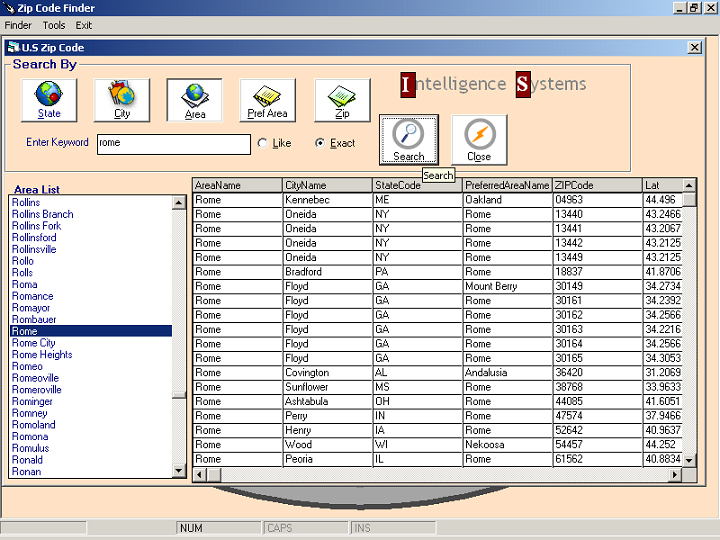Enable the Like radio option

click(263, 143)
